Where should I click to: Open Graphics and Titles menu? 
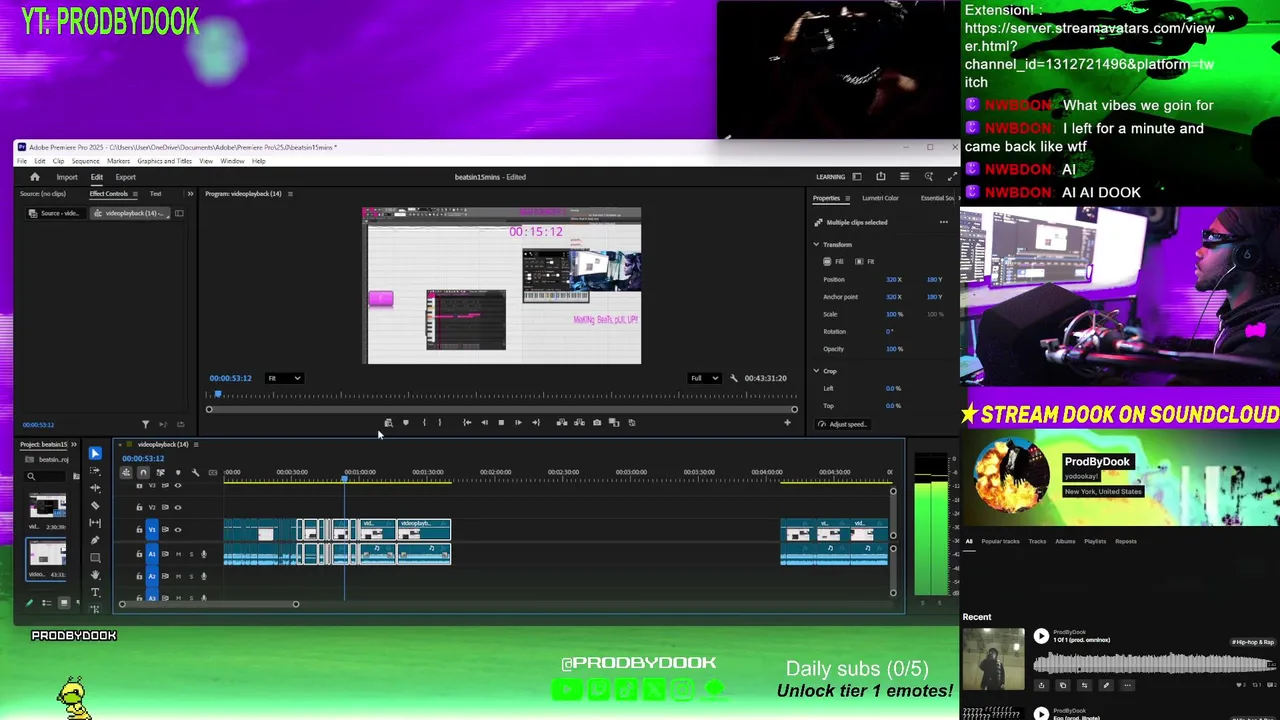coord(164,161)
